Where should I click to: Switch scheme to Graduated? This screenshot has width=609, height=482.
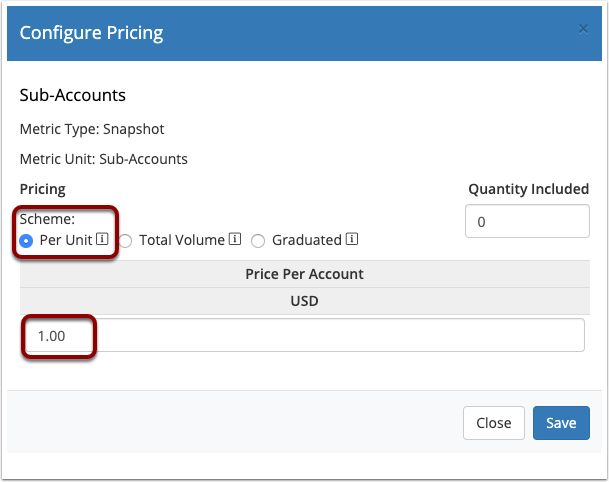(x=258, y=241)
